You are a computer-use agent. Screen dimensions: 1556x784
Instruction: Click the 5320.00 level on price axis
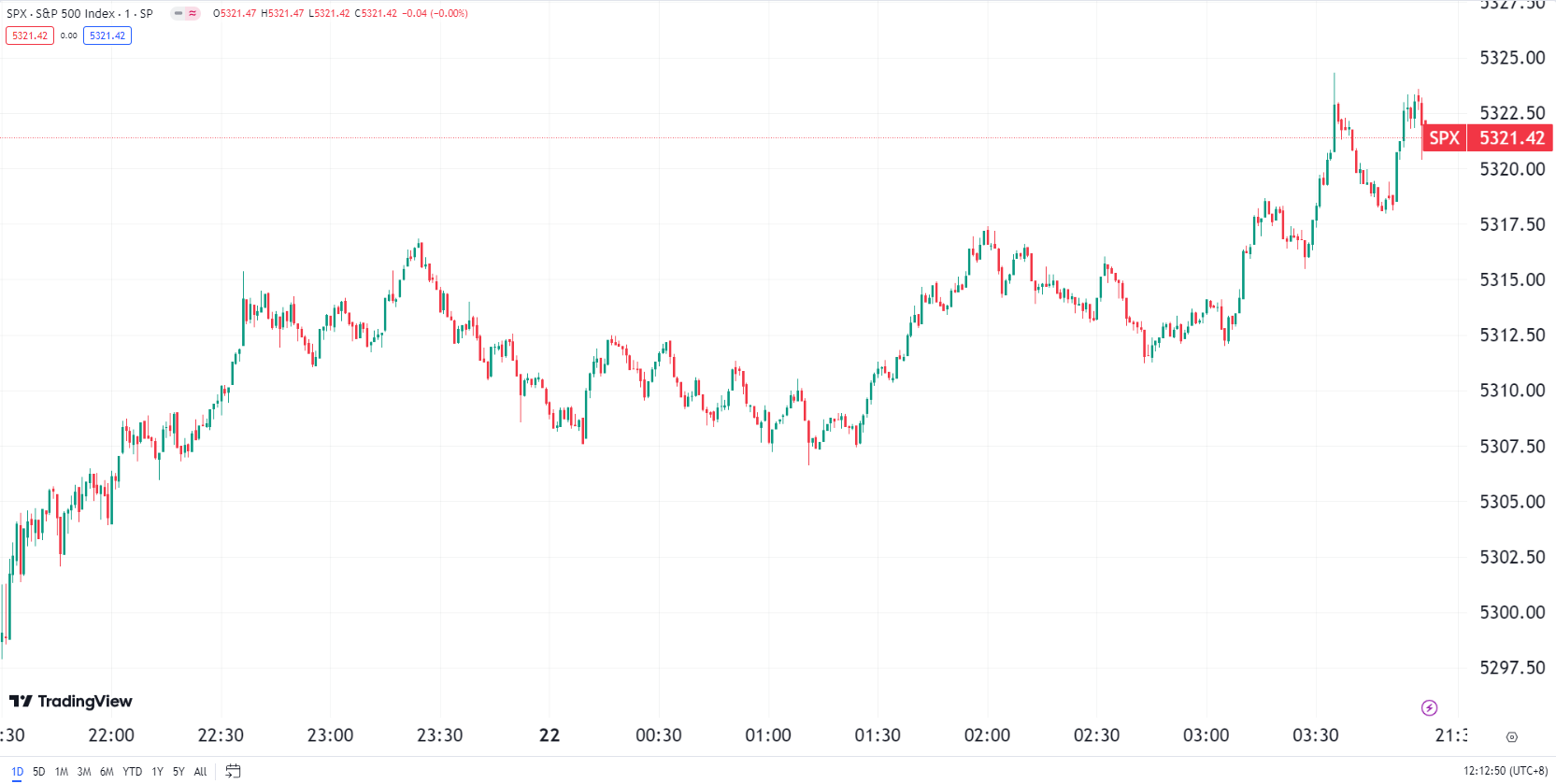[1511, 169]
